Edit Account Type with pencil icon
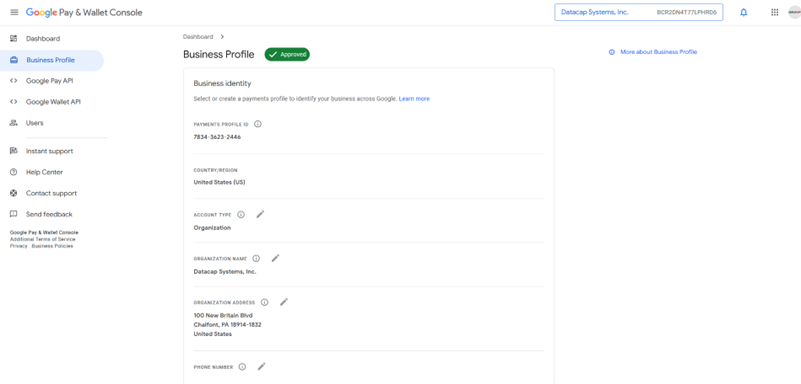The width and height of the screenshot is (801, 384). (x=260, y=214)
